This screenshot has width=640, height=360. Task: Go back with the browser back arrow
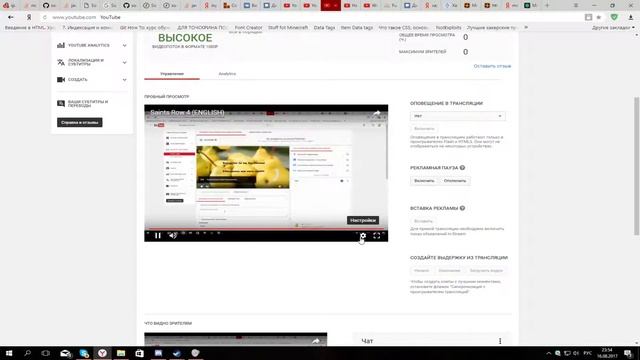point(11,17)
